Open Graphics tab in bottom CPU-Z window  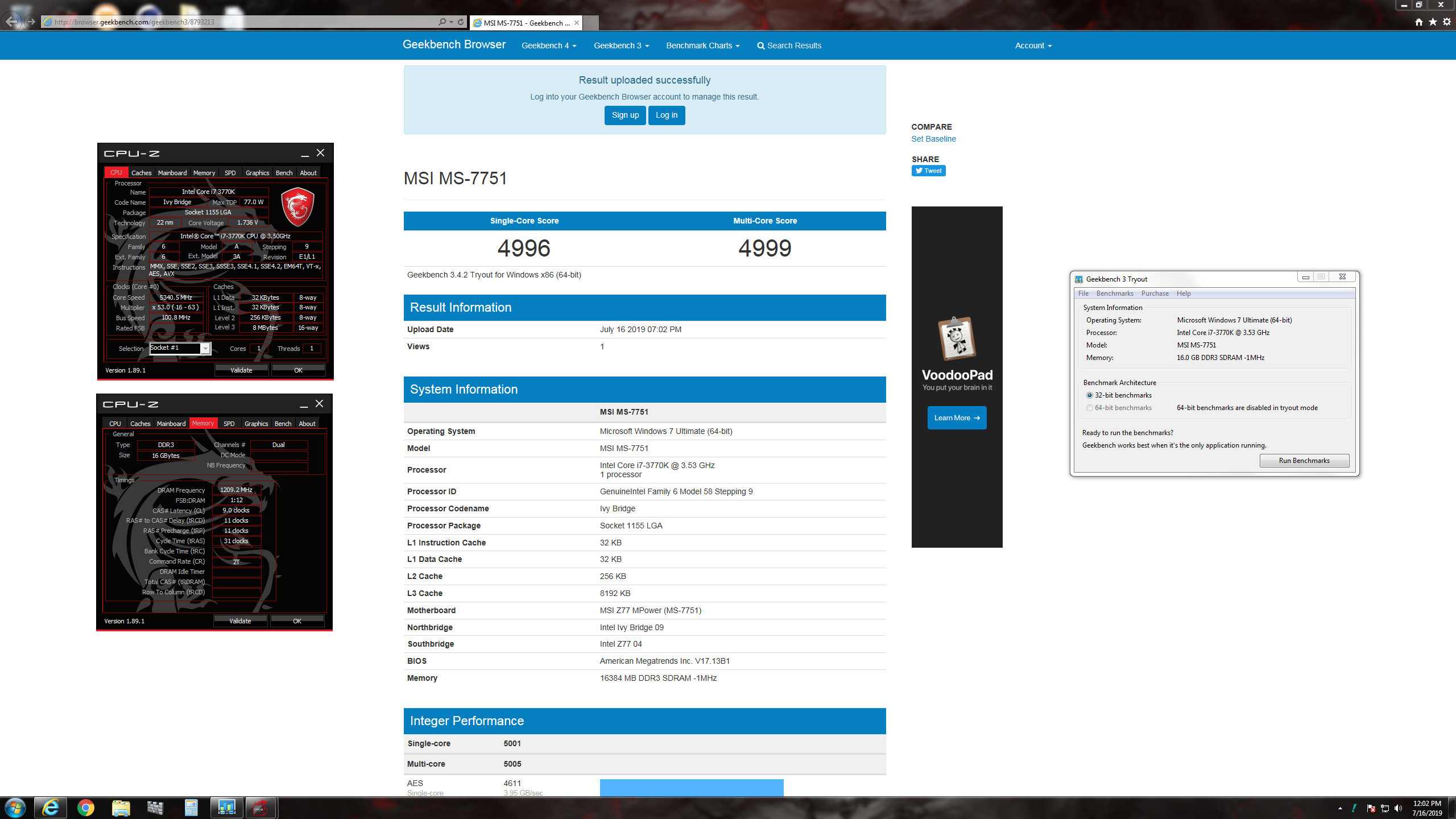(x=256, y=423)
